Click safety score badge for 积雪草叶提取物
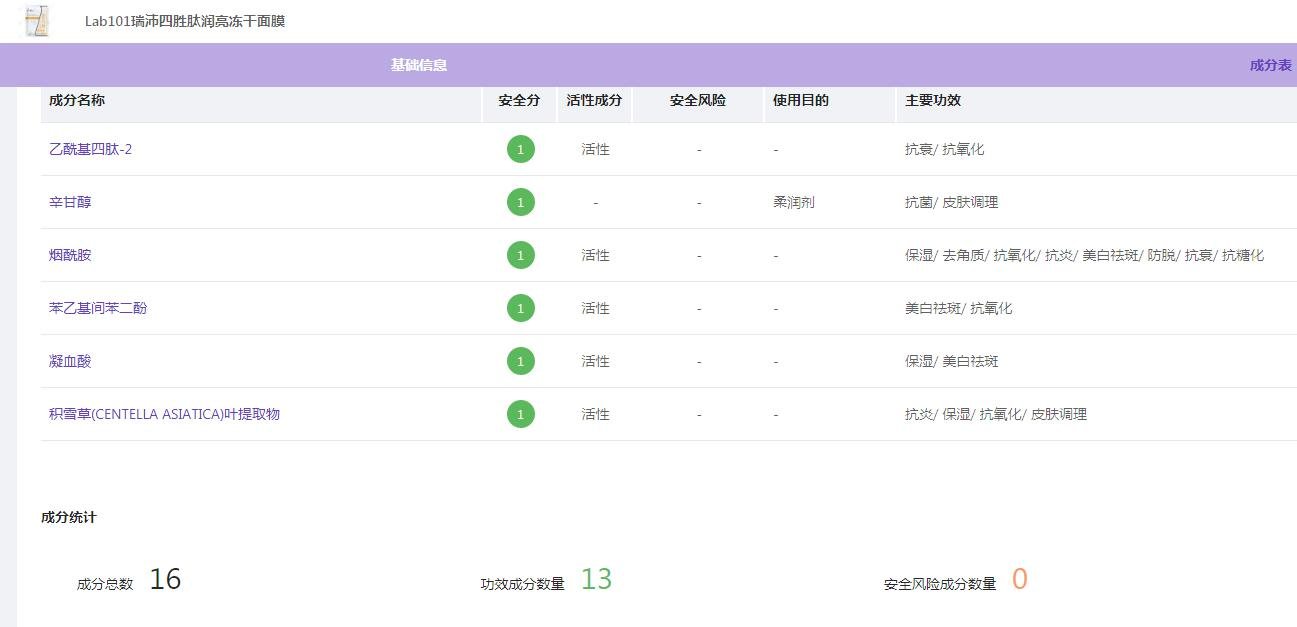This screenshot has height=627, width=1297. (520, 414)
